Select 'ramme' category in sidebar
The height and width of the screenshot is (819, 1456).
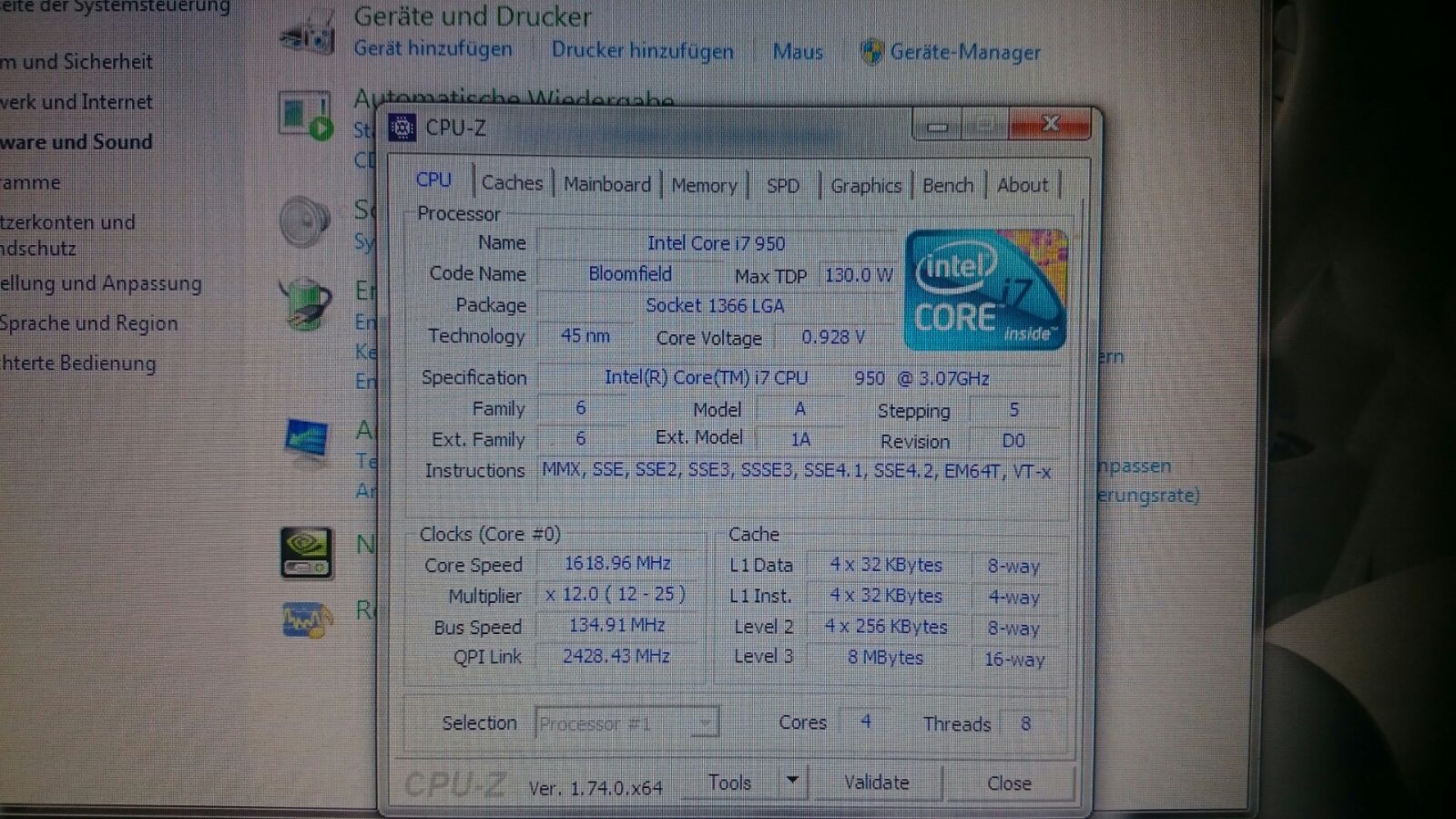click(x=30, y=182)
